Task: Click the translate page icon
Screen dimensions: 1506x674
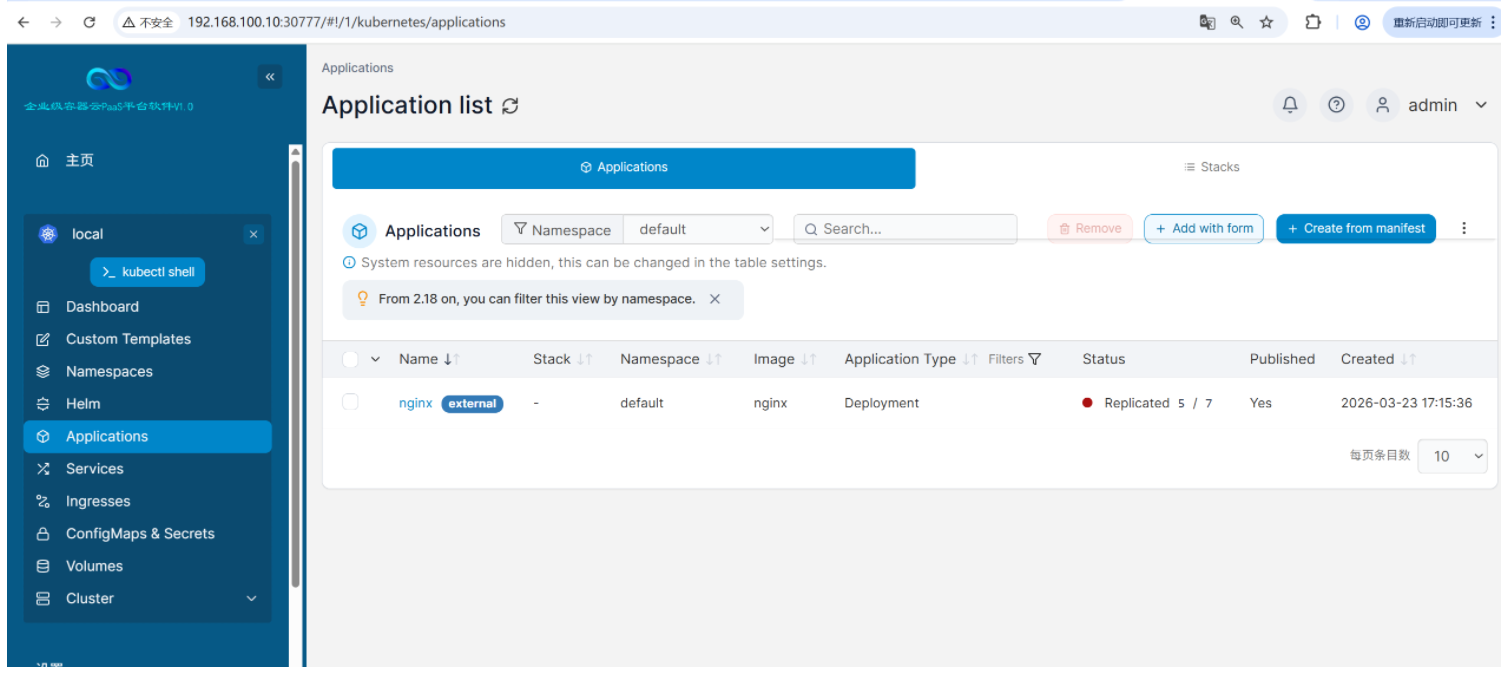Action: pyautogui.click(x=1207, y=22)
